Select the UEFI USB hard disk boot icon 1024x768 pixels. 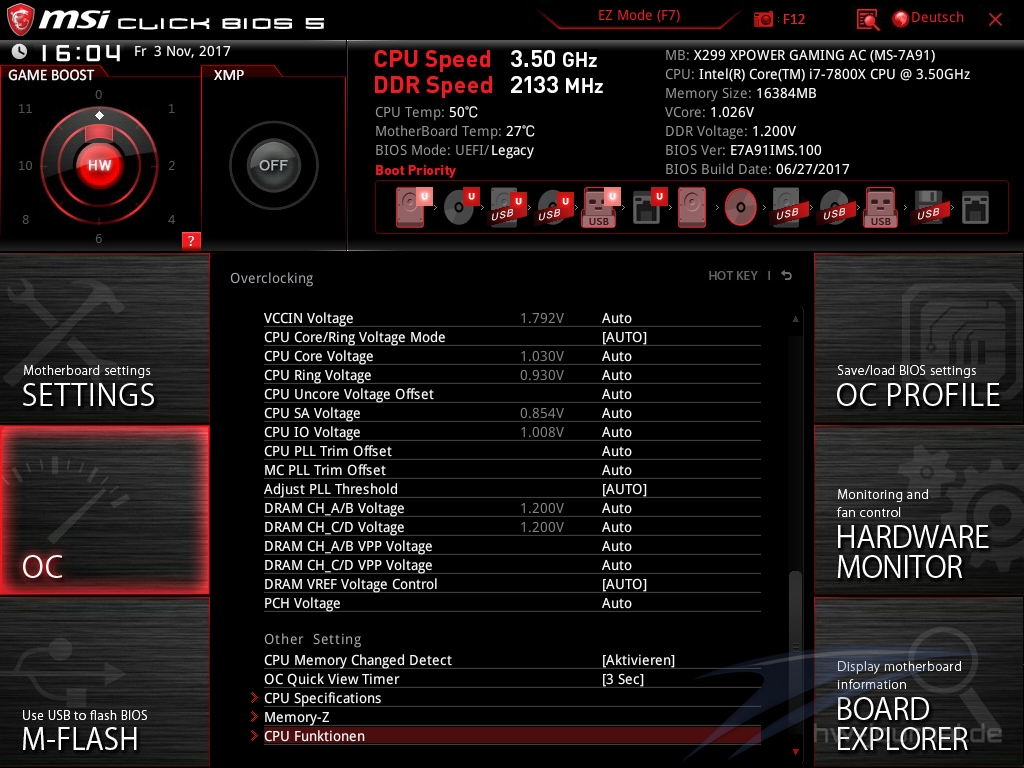point(507,208)
